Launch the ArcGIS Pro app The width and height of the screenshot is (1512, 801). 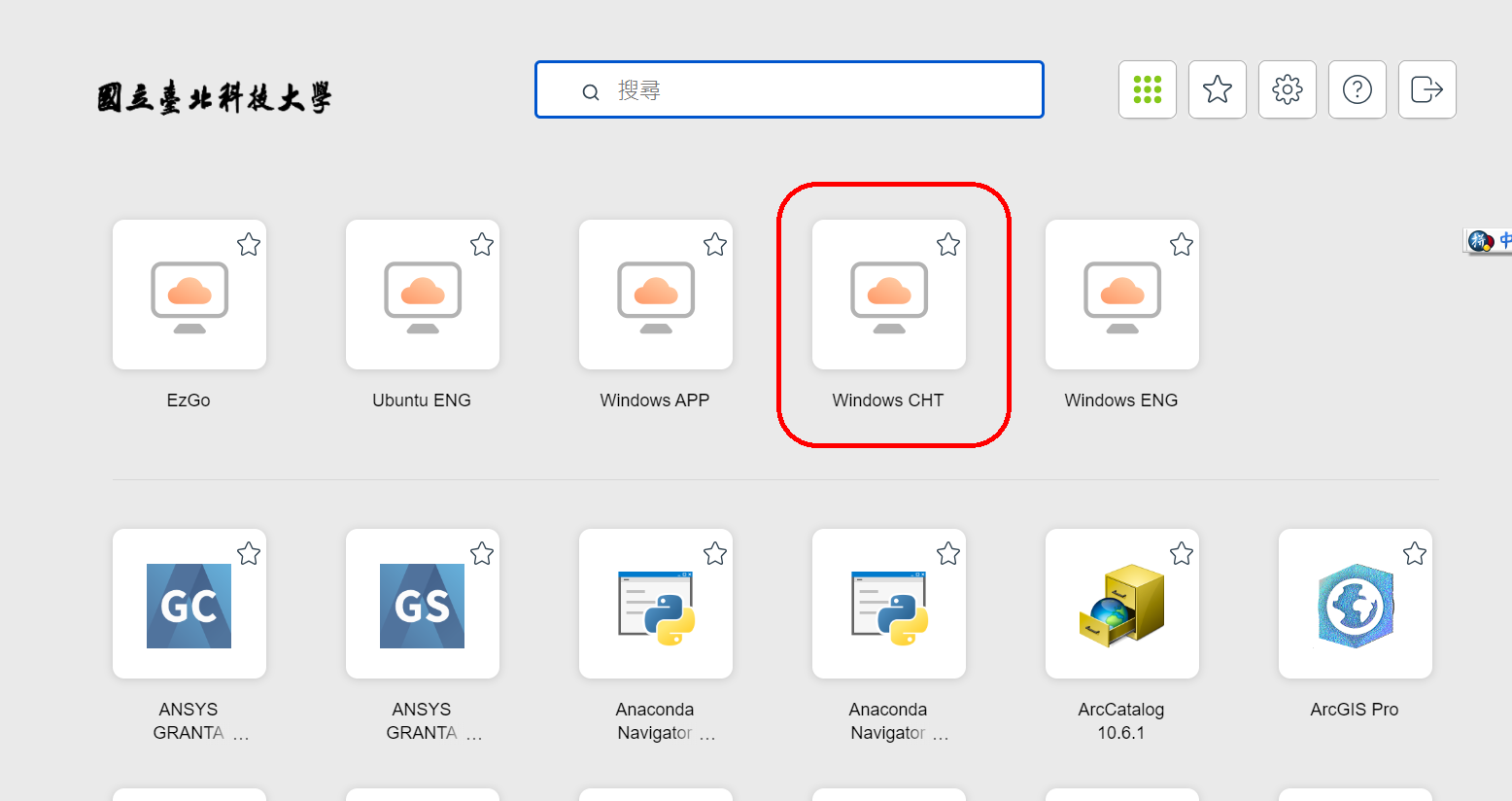[x=1356, y=605]
